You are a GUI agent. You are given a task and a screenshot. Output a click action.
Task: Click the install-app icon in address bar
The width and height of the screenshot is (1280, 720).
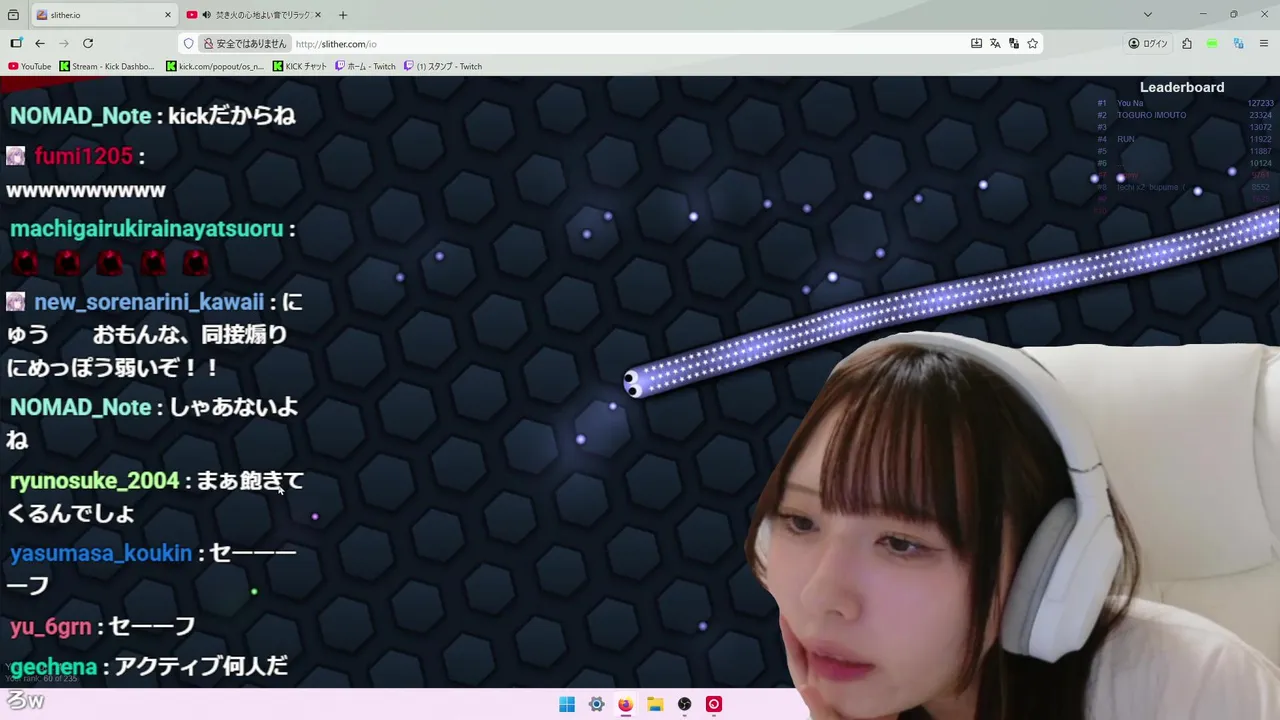(976, 43)
